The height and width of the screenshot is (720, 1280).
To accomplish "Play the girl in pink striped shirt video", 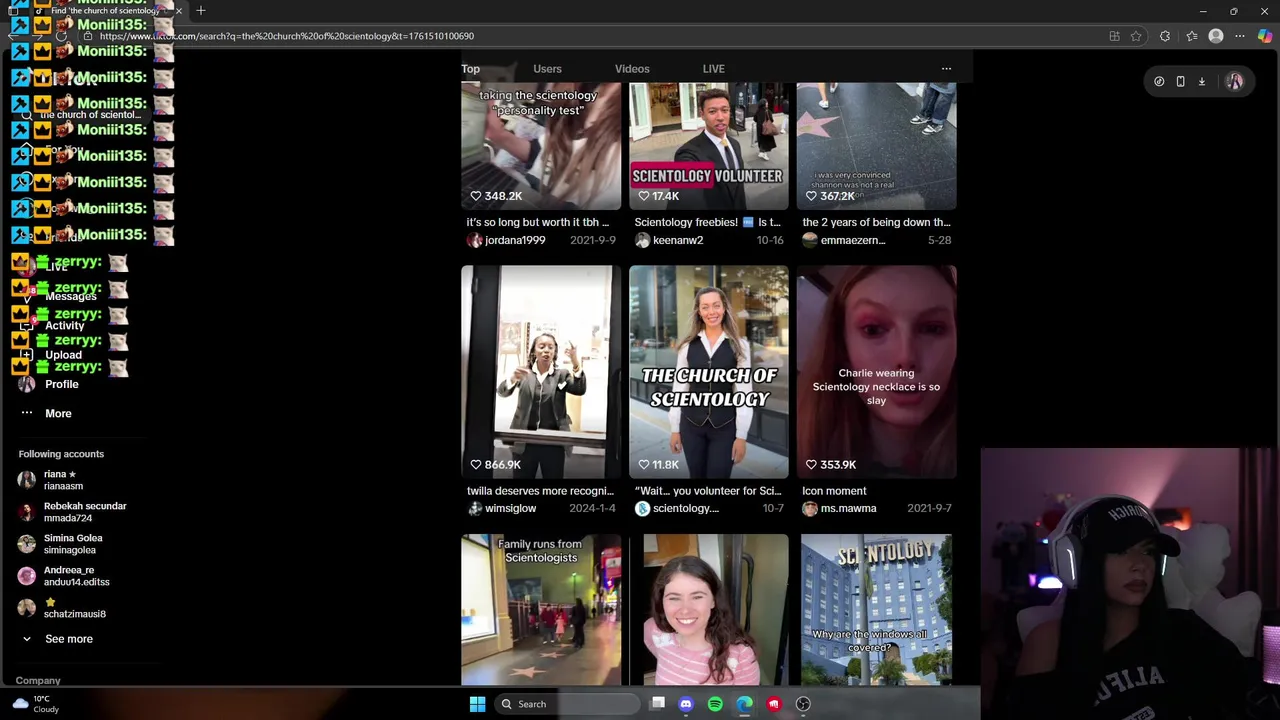I will (709, 609).
